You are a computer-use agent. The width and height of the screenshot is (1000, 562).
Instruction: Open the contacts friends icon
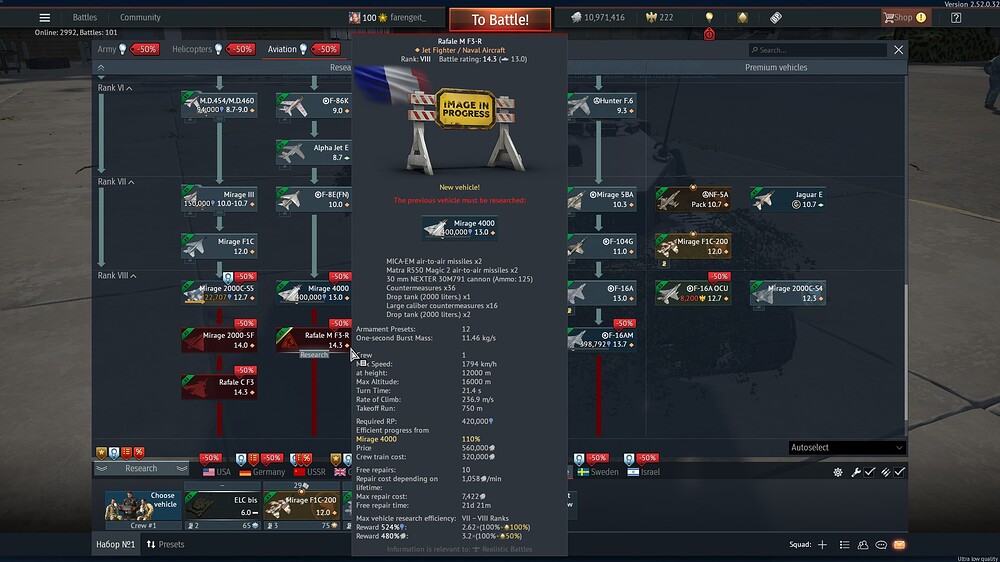(x=861, y=545)
